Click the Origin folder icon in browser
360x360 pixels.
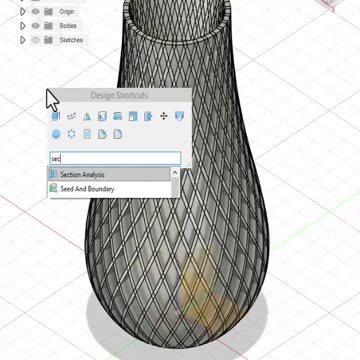49,12
